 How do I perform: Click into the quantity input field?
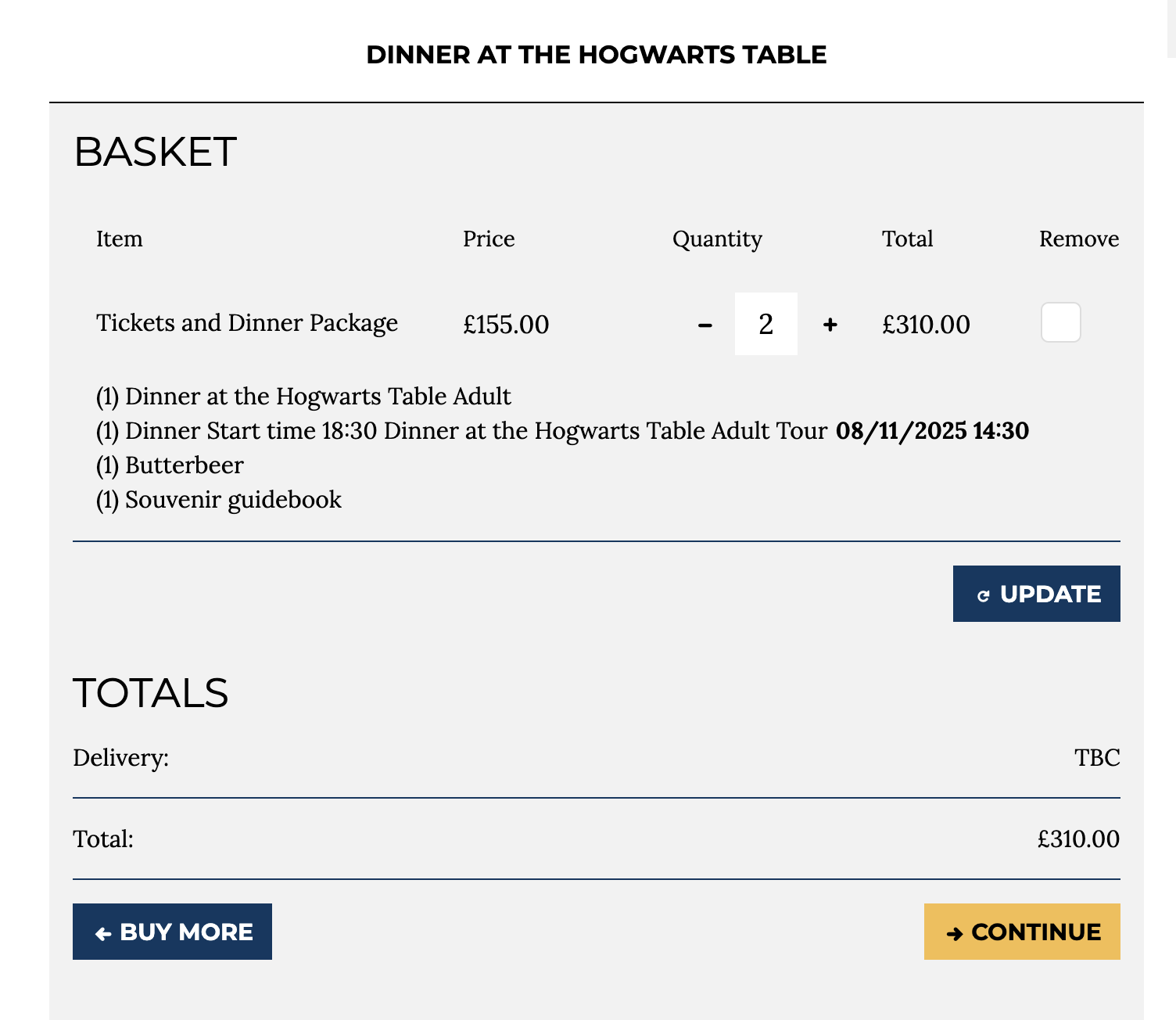766,324
